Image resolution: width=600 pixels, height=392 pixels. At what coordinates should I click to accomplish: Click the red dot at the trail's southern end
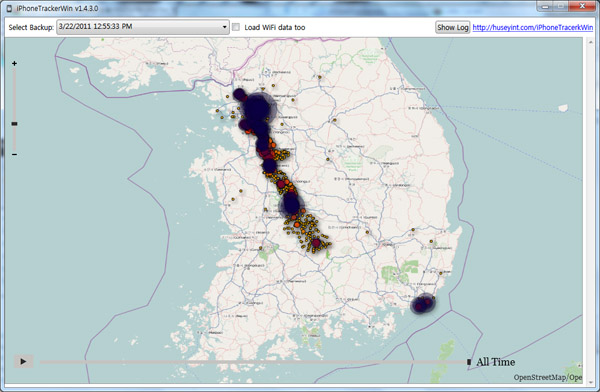pos(316,243)
